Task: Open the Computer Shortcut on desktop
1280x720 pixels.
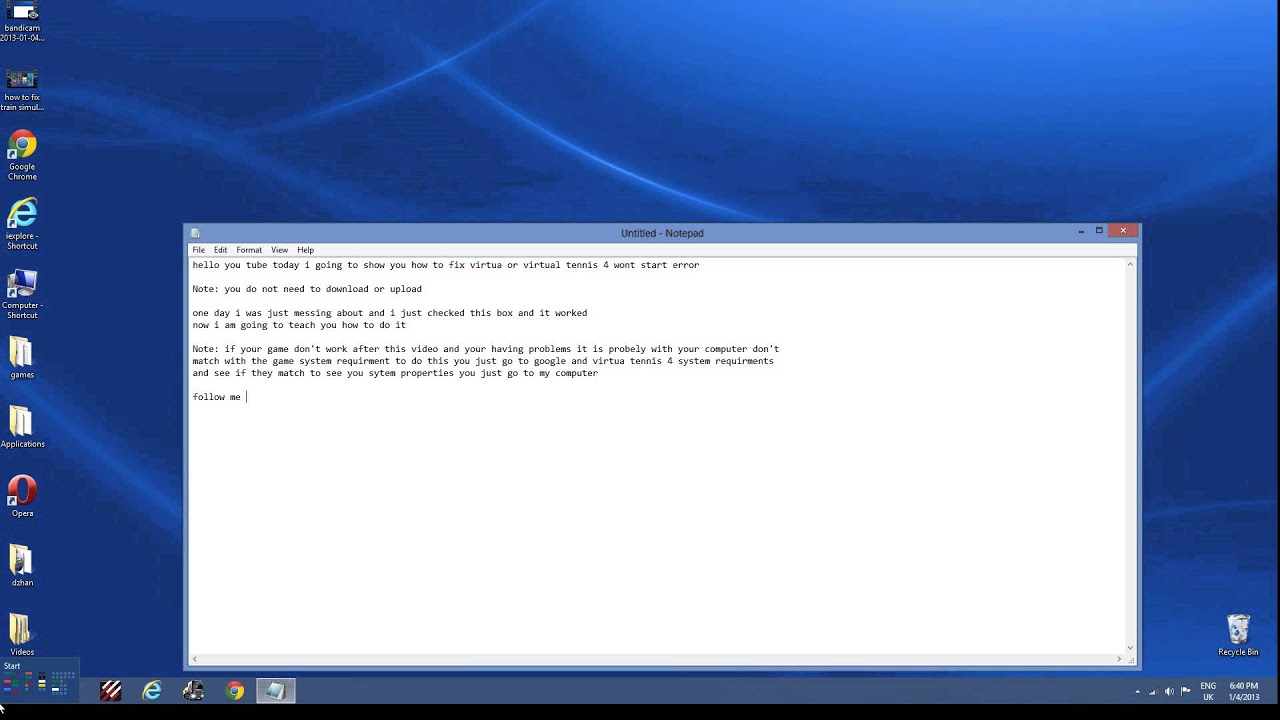Action: (22, 294)
